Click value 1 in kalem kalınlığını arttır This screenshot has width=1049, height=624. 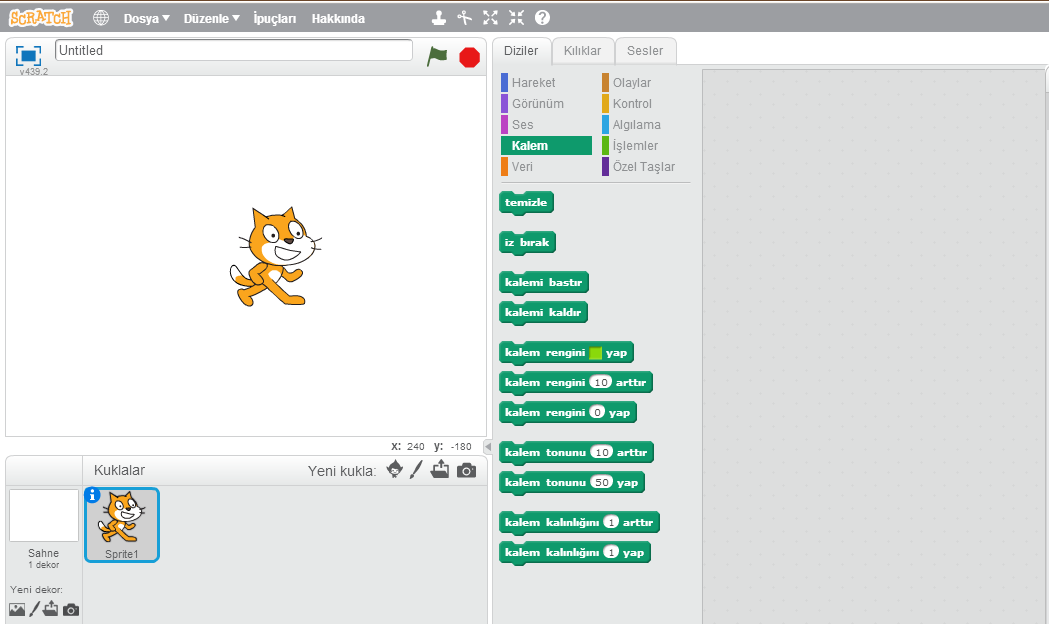pyautogui.click(x=611, y=522)
